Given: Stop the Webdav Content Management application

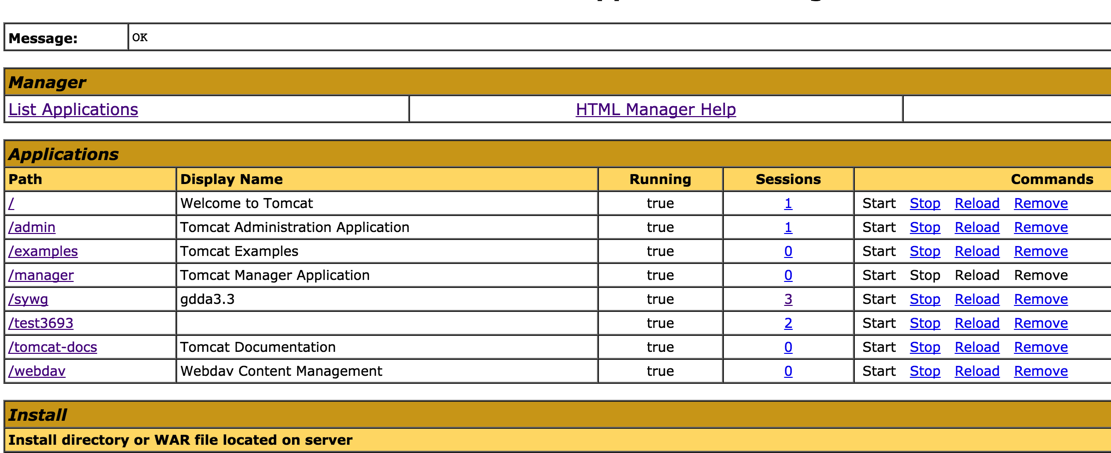Looking at the screenshot, I should tap(925, 371).
